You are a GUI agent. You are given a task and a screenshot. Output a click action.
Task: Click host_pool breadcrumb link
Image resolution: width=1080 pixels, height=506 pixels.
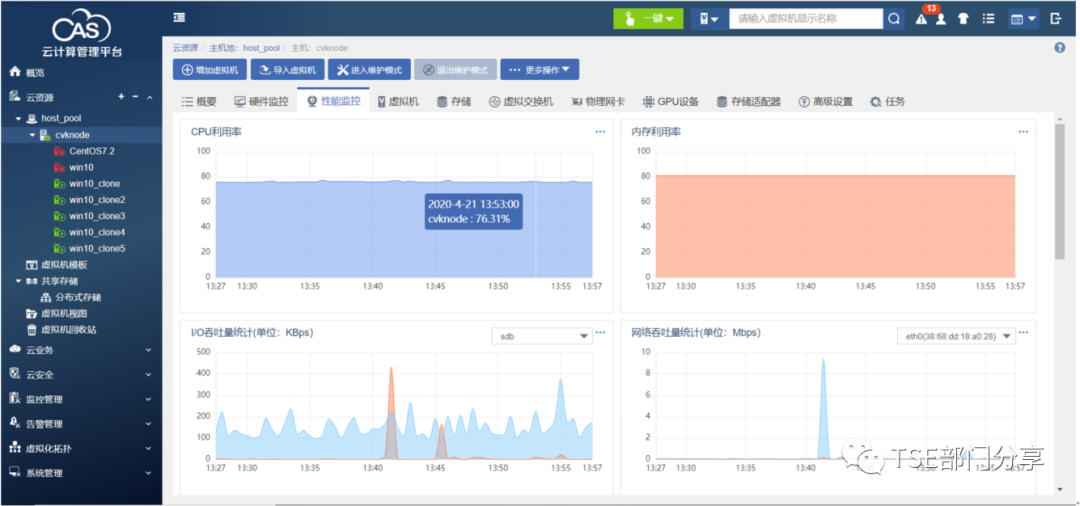pos(262,48)
